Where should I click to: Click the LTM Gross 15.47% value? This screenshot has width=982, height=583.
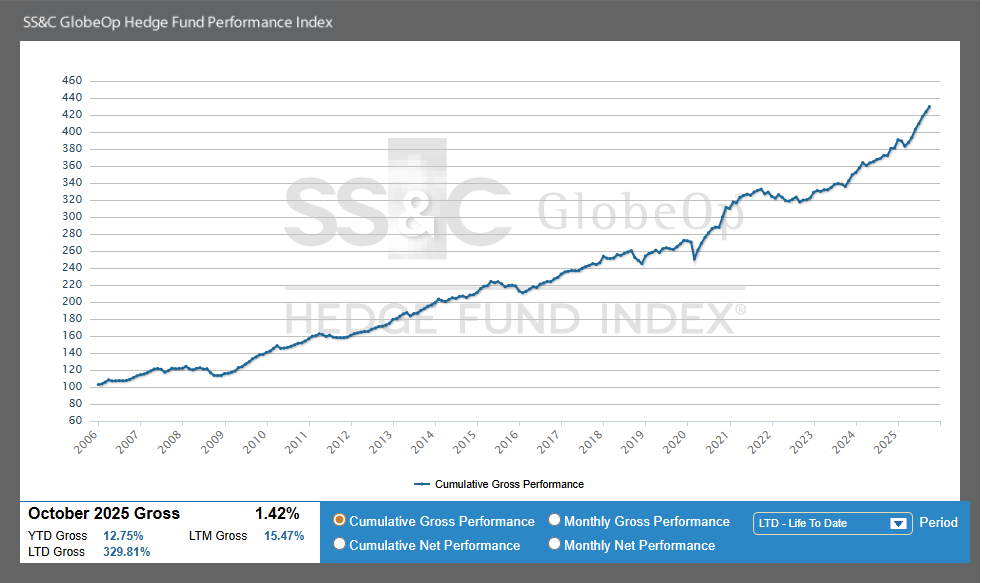(283, 536)
